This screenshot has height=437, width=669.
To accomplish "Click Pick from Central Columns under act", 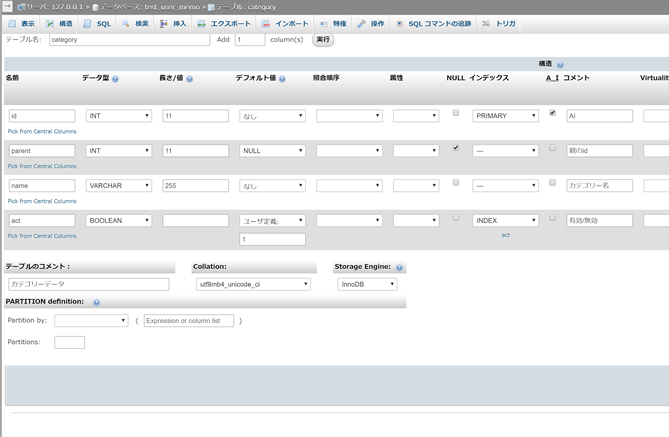I will tap(42, 236).
